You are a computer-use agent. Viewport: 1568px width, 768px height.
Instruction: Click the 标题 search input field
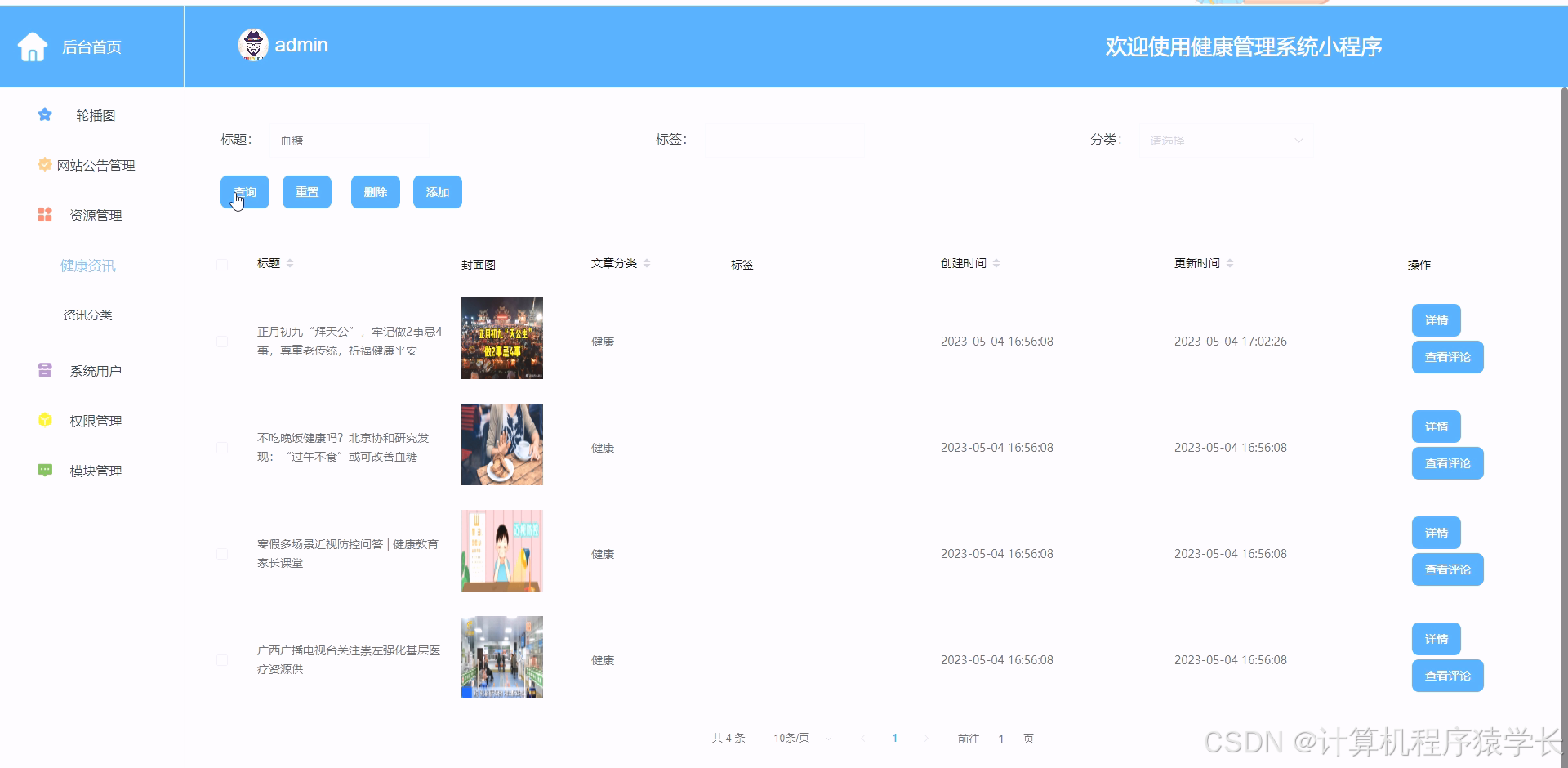point(350,141)
